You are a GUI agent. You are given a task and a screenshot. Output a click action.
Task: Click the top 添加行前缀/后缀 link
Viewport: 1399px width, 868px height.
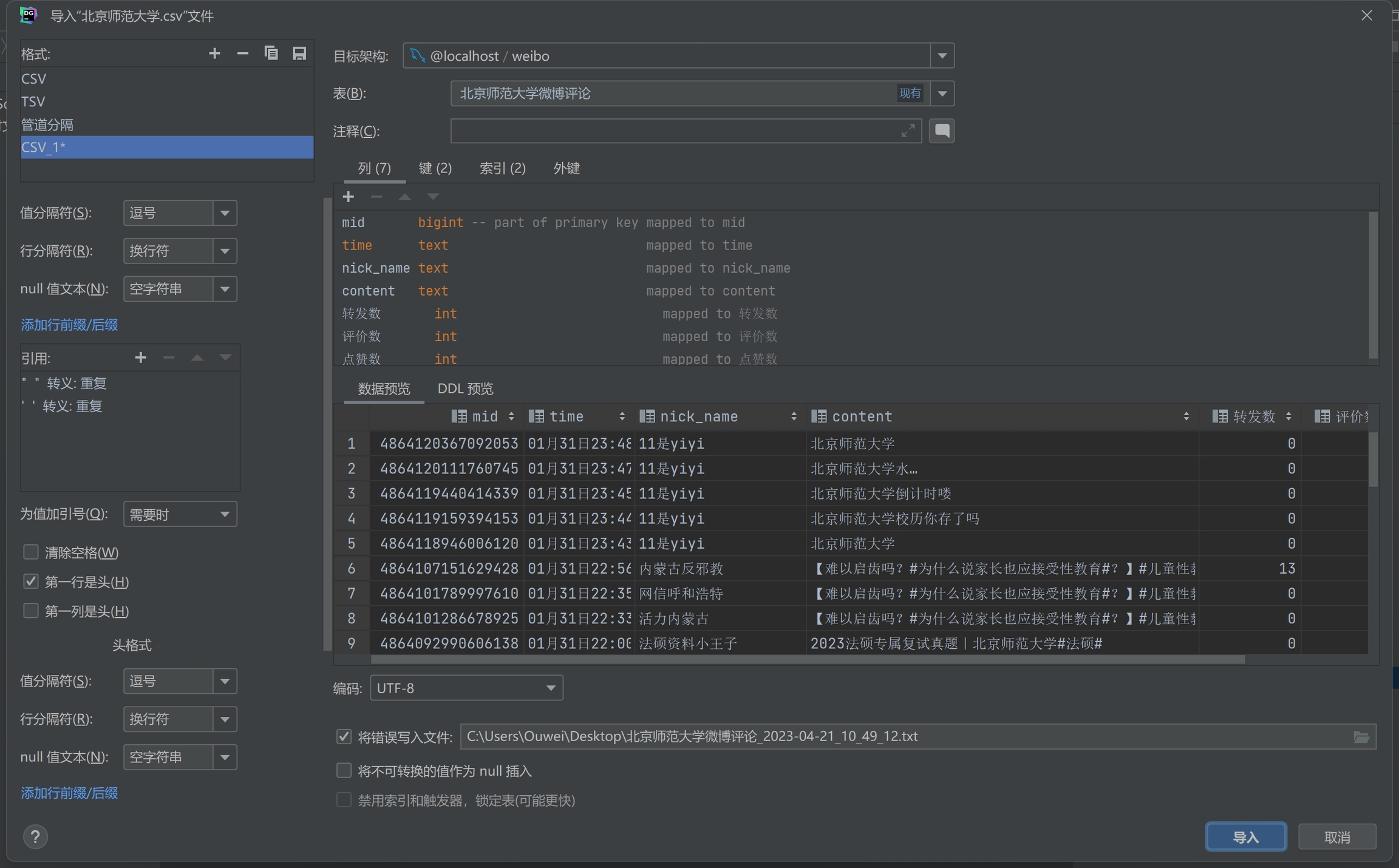click(69, 325)
